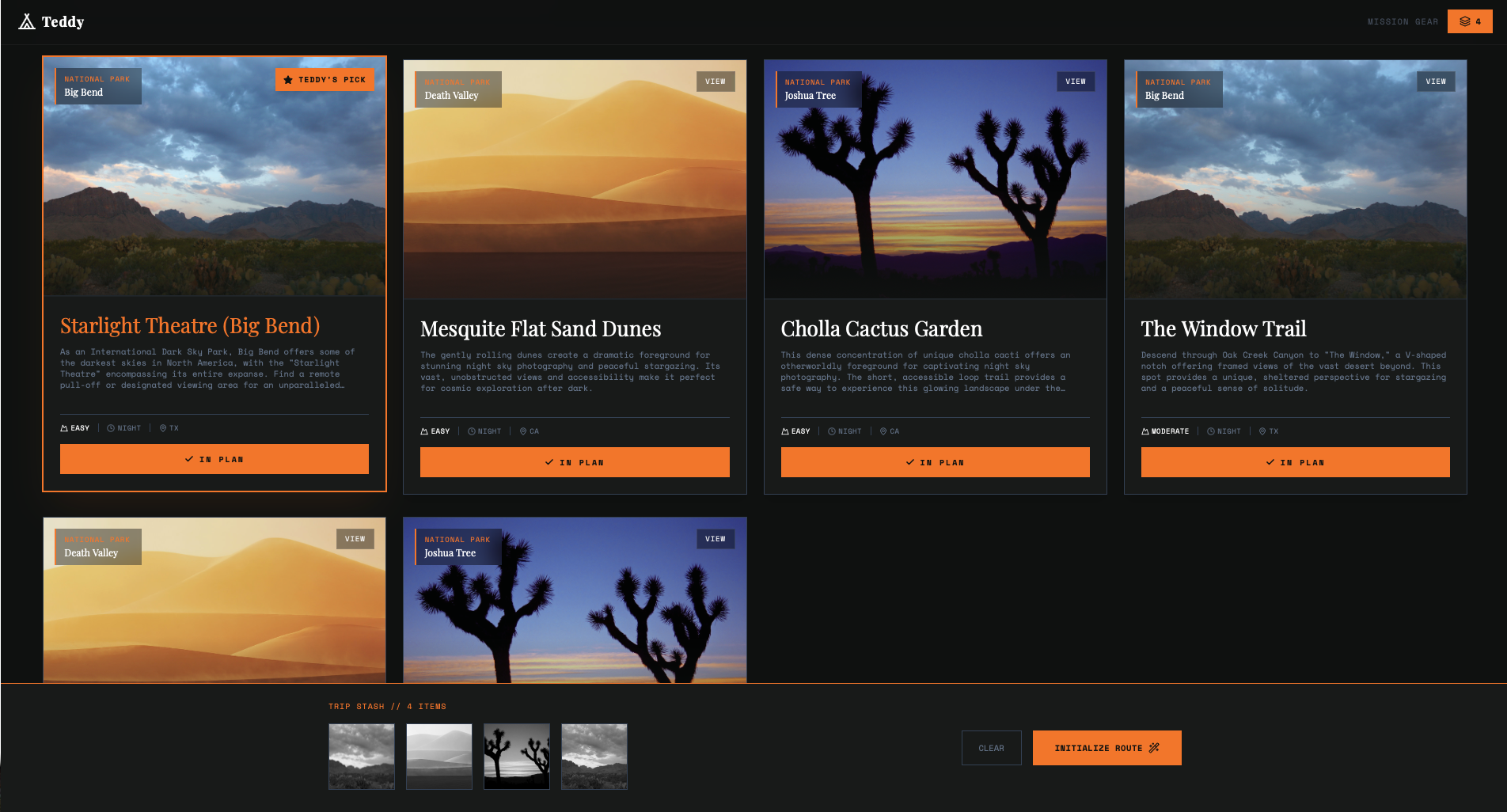1507x812 pixels.
Task: Click the TX location pin on Window Trail card
Action: (1262, 431)
